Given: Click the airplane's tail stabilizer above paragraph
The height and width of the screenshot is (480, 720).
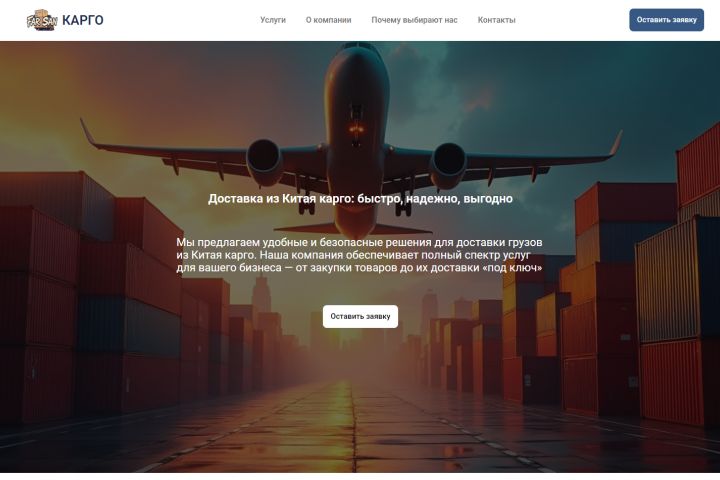Looking at the screenshot, I should coord(352,228).
